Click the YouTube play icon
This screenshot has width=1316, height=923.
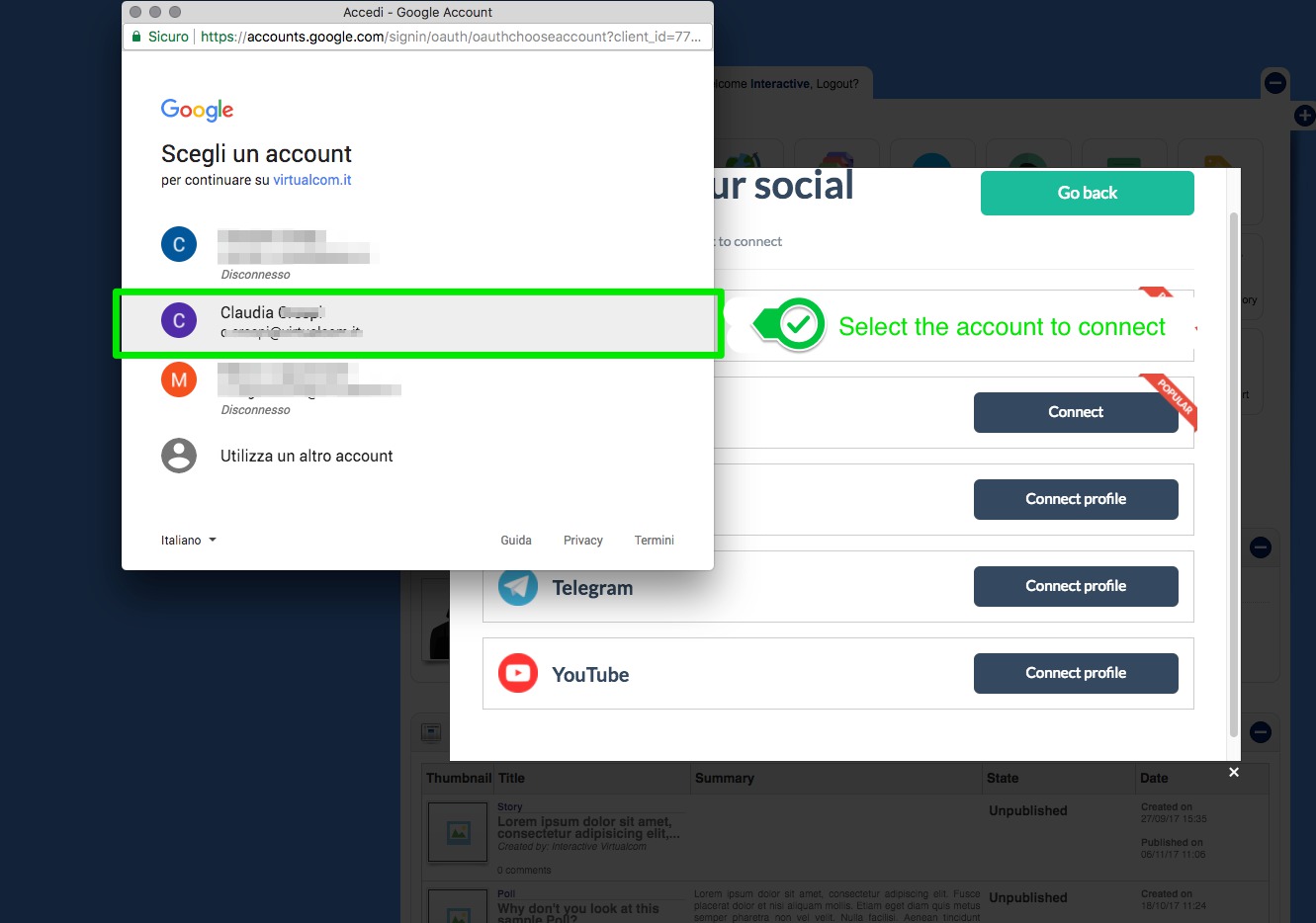coord(518,674)
